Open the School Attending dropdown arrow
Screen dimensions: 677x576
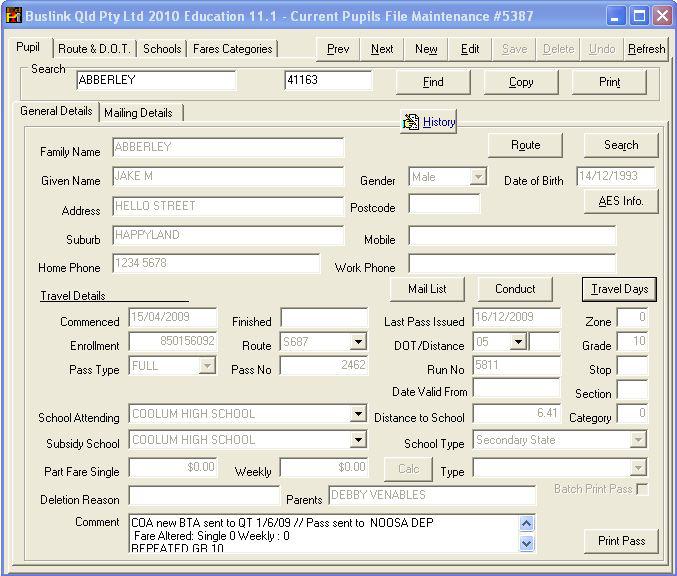point(358,414)
